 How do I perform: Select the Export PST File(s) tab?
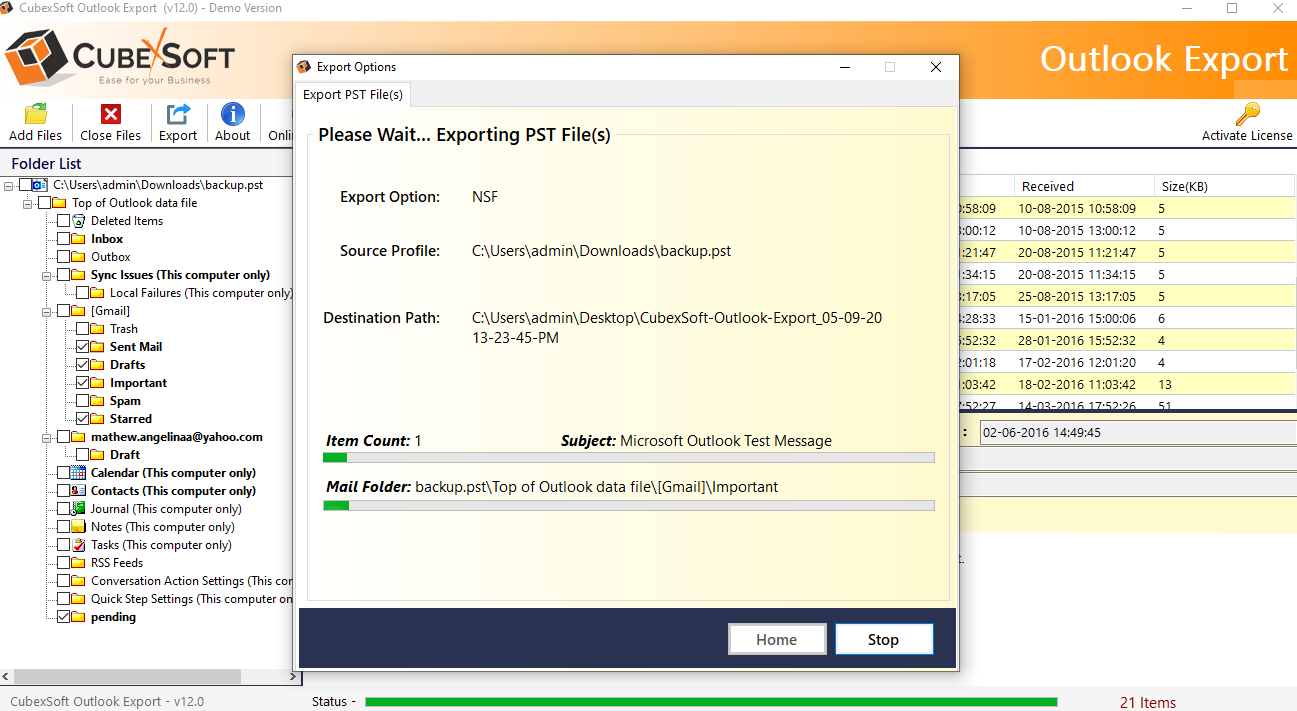coord(353,95)
